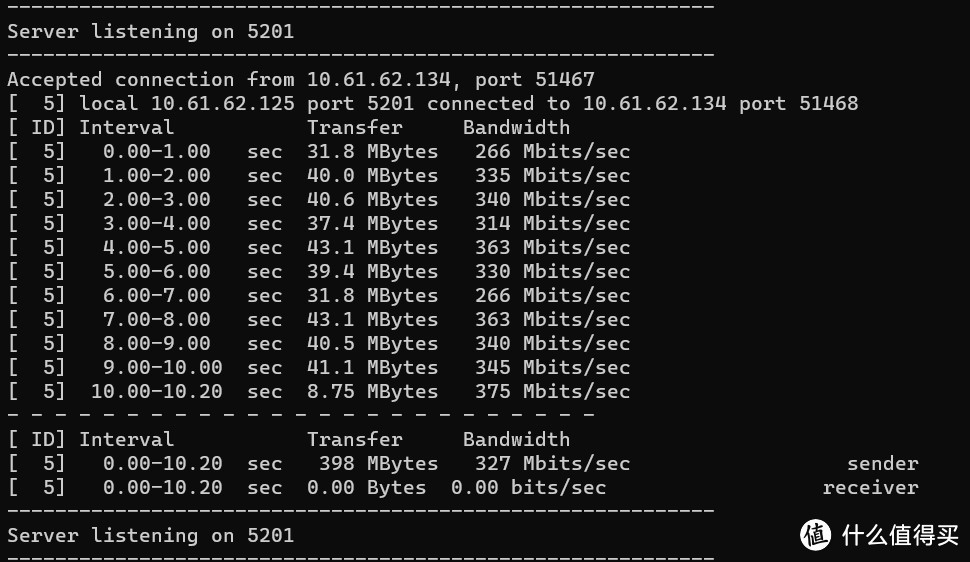
Task: Click the 40.6 MBytes transfer value
Action: 372,199
